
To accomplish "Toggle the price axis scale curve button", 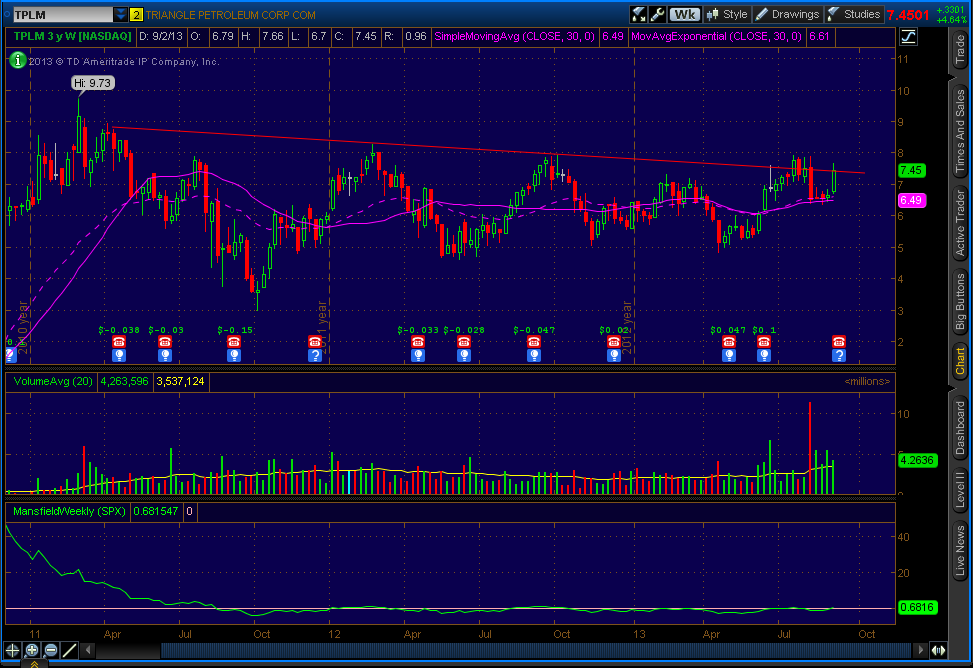I will (908, 36).
